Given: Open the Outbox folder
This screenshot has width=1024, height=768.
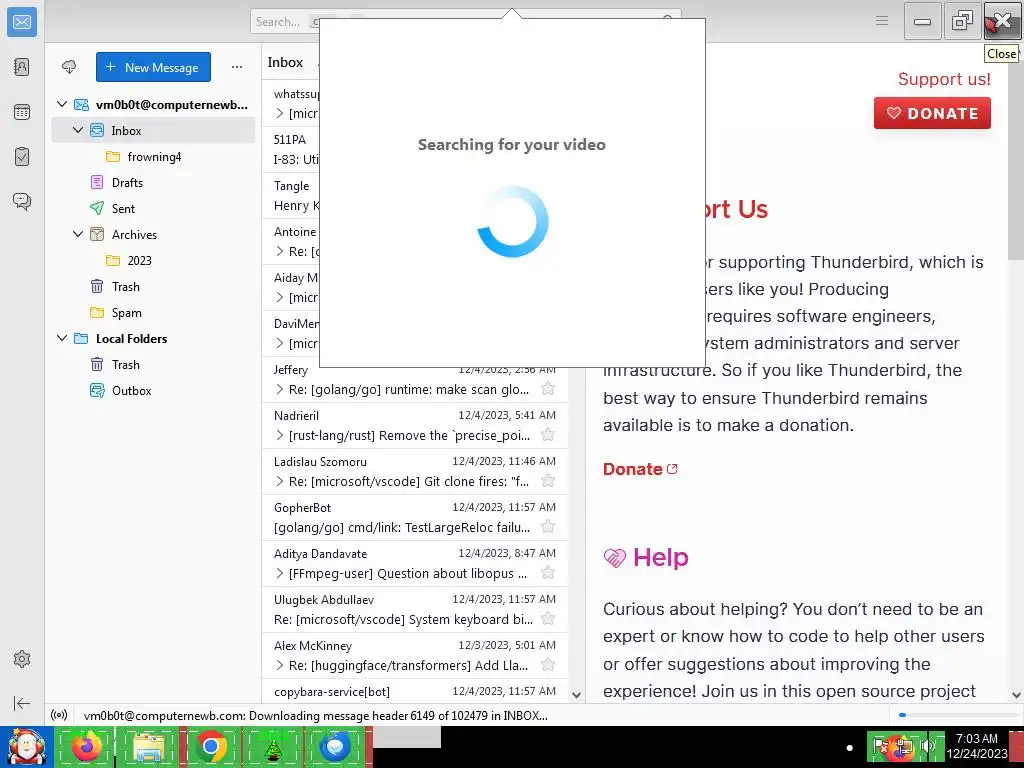Looking at the screenshot, I should 153,391.
